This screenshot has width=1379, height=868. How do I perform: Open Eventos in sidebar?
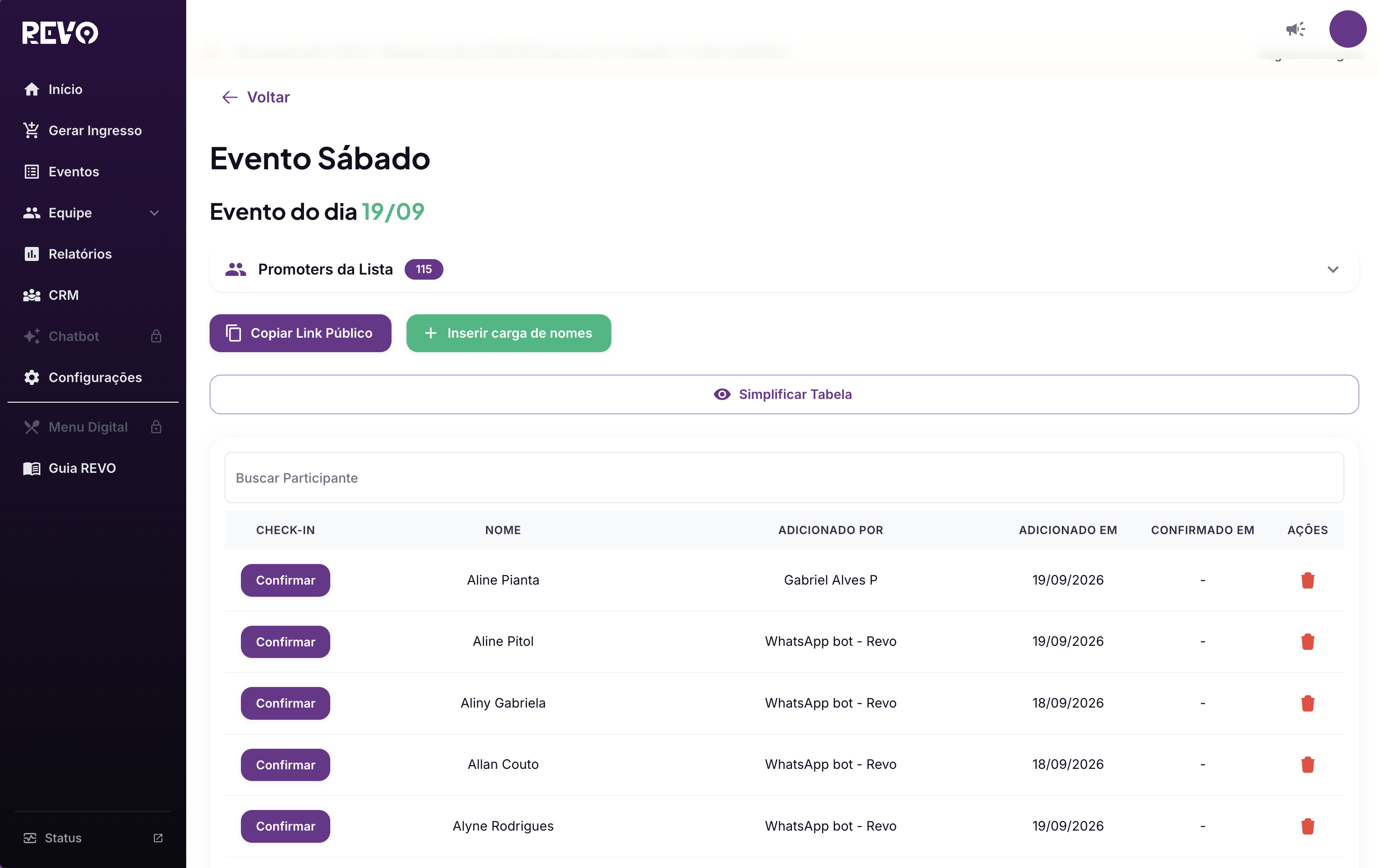click(x=93, y=172)
